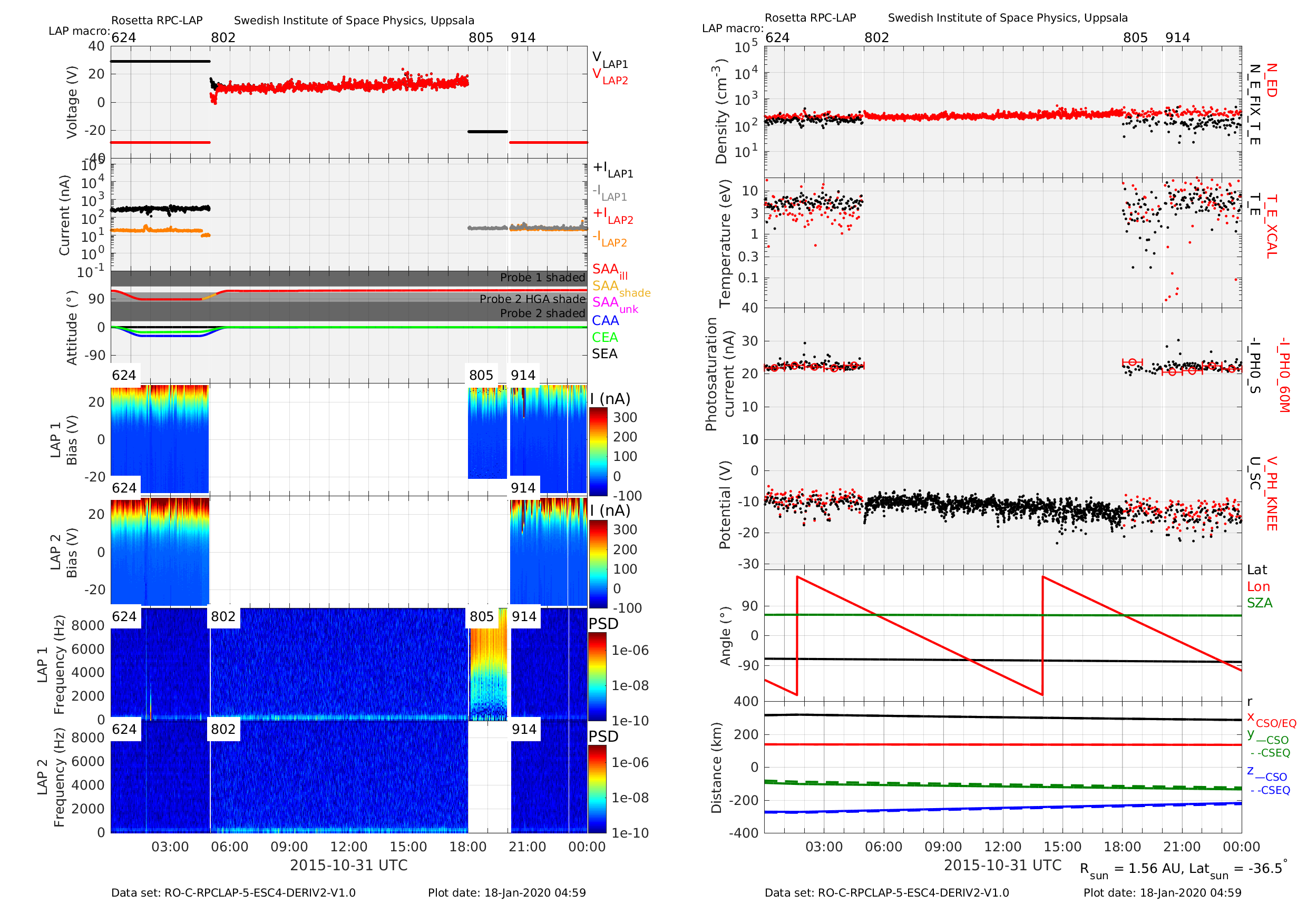Click the 'Probe 2 HGA shade' annotation

click(x=532, y=299)
